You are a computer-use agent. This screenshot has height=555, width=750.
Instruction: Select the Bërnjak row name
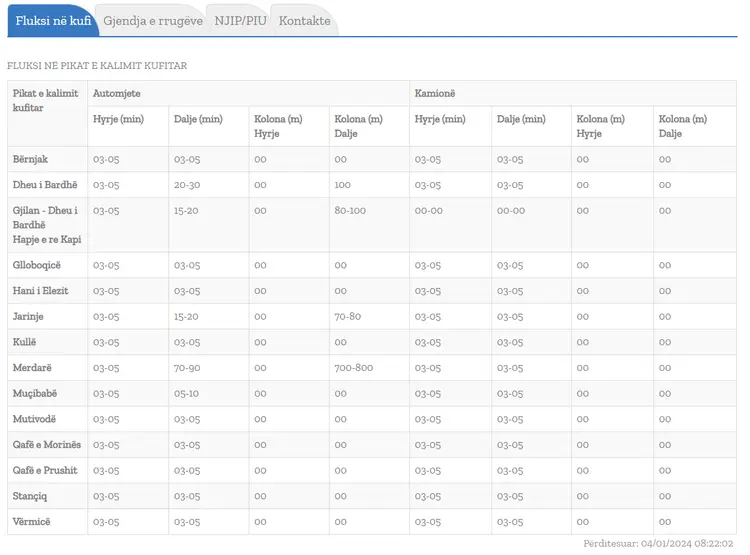pos(30,159)
